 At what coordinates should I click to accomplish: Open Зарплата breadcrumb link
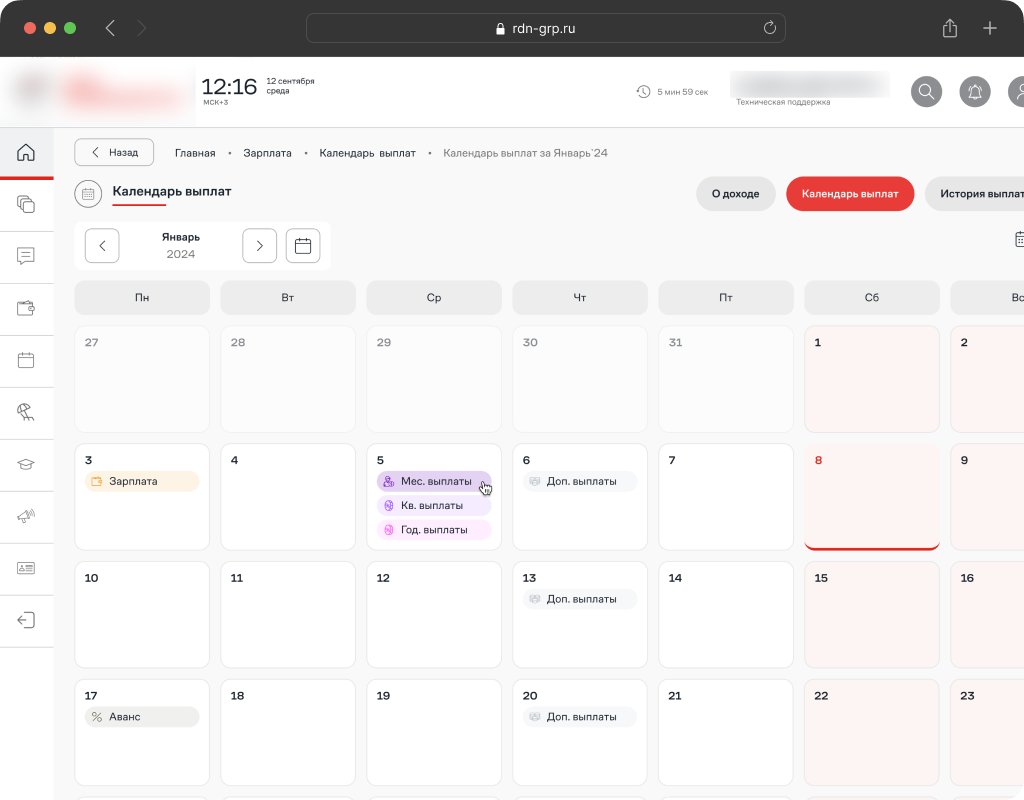[267, 153]
